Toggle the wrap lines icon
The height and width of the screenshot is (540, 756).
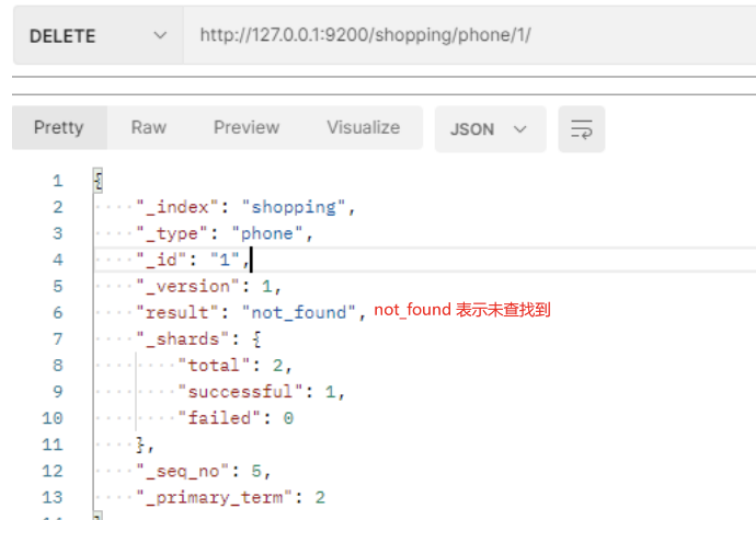pyautogui.click(x=581, y=129)
